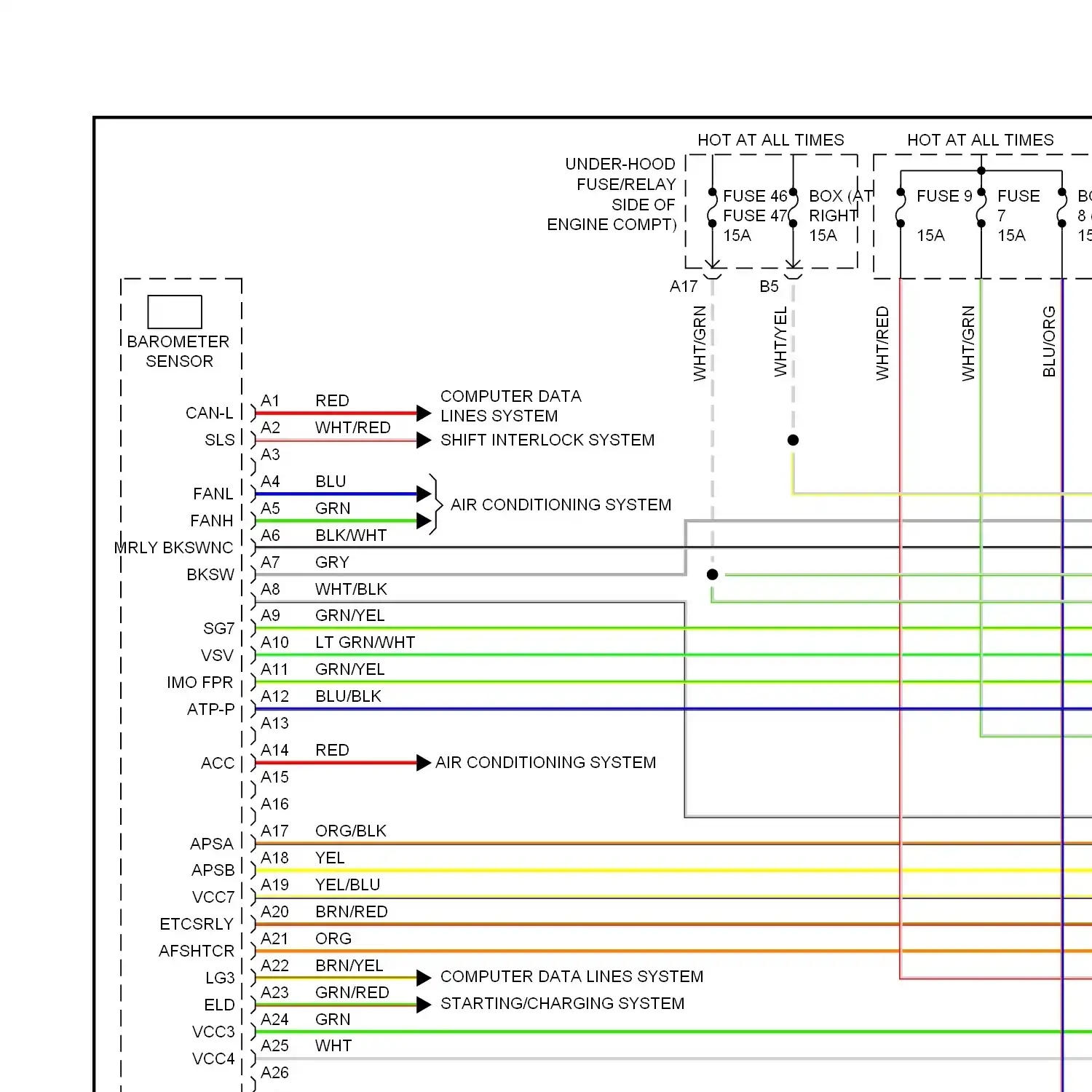The width and height of the screenshot is (1092, 1092).
Task: Click the APSA terminal label
Action: click(212, 844)
